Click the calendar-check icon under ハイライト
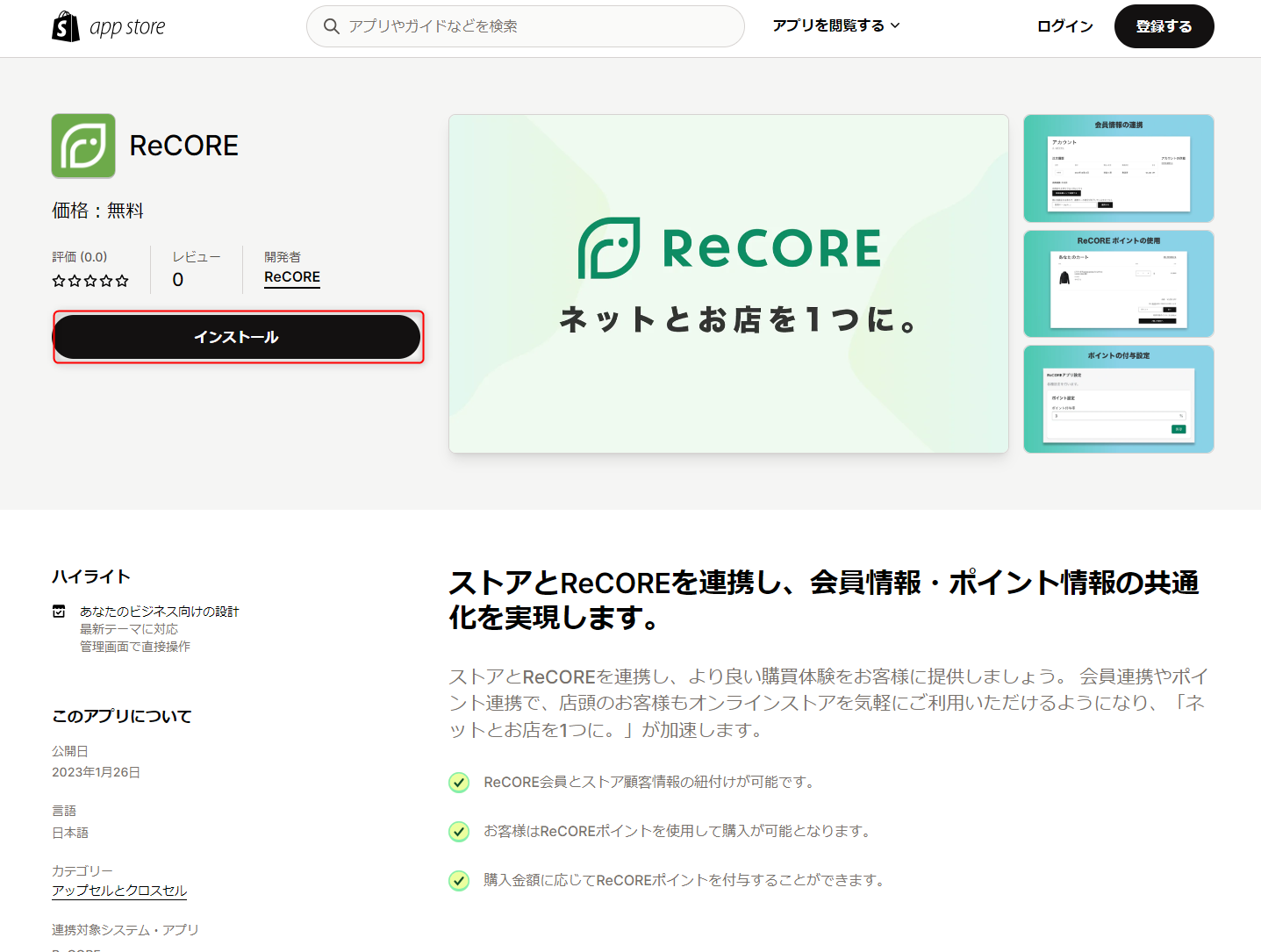1261x952 pixels. click(x=59, y=612)
